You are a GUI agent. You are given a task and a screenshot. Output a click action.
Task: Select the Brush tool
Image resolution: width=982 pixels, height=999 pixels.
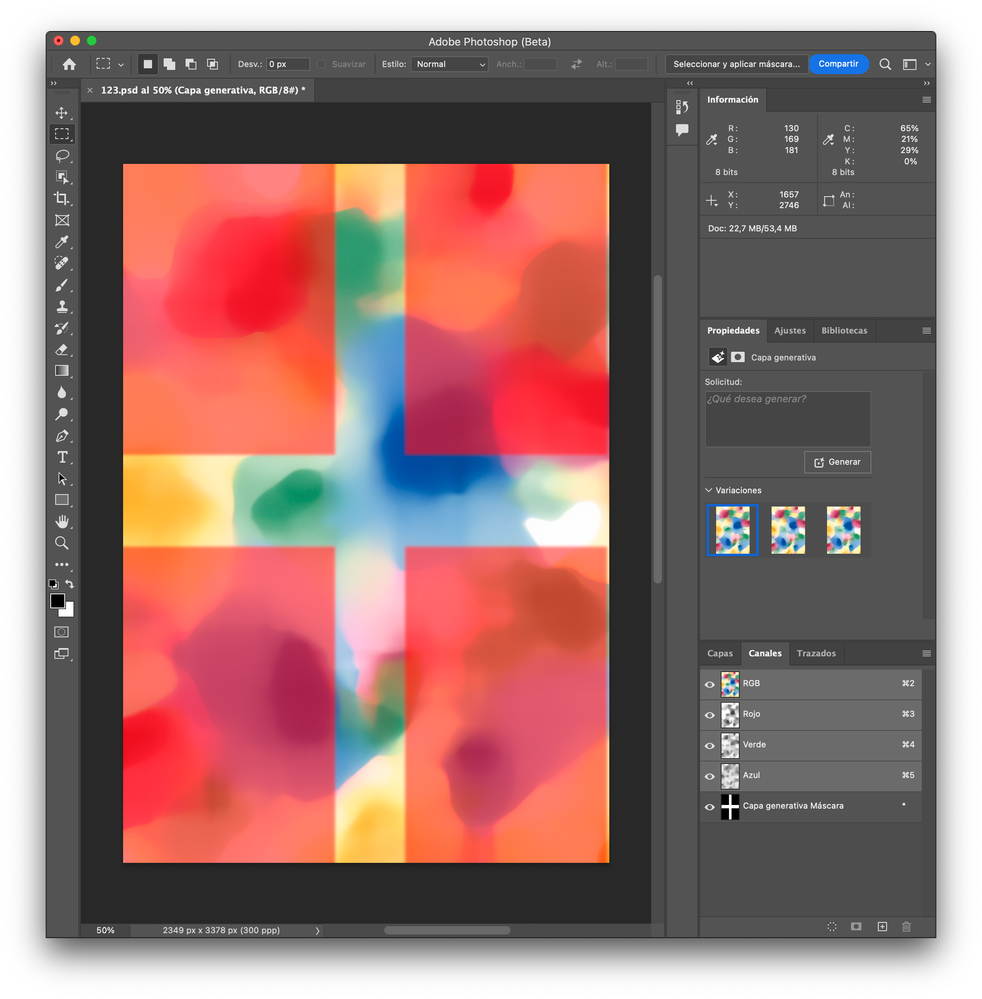click(62, 285)
